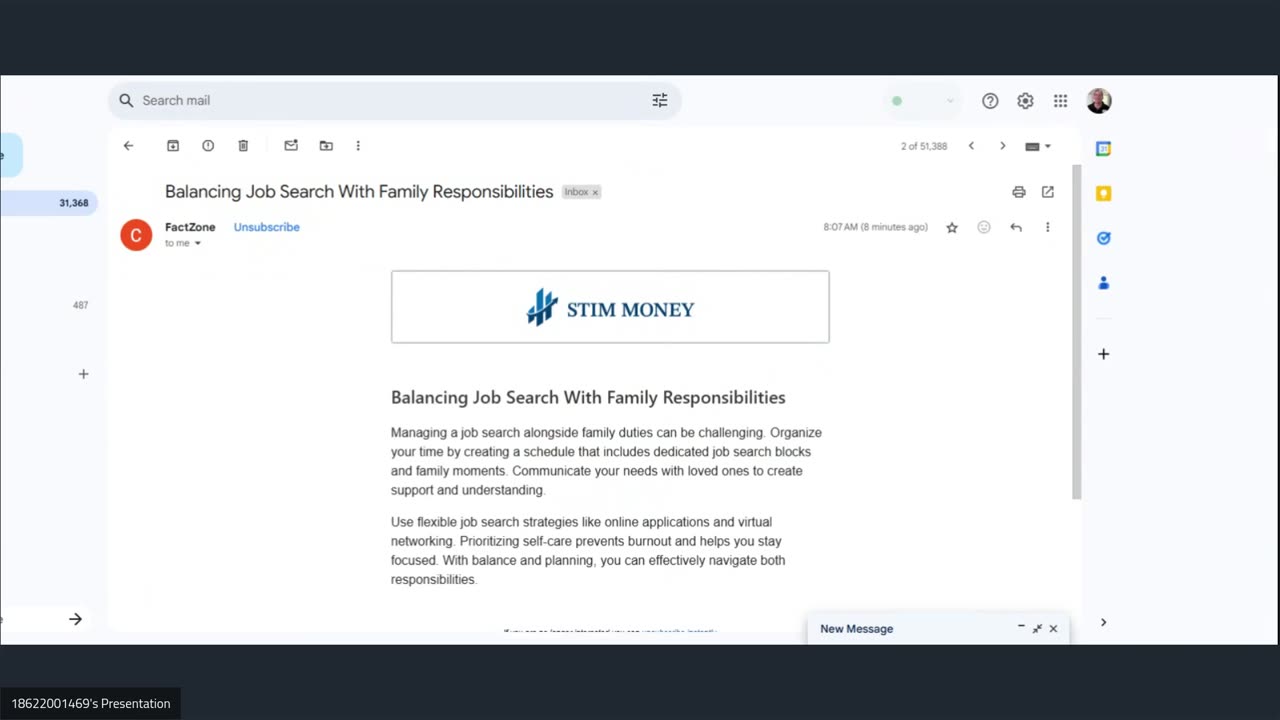Go to older email
The height and width of the screenshot is (720, 1280).
point(1003,146)
